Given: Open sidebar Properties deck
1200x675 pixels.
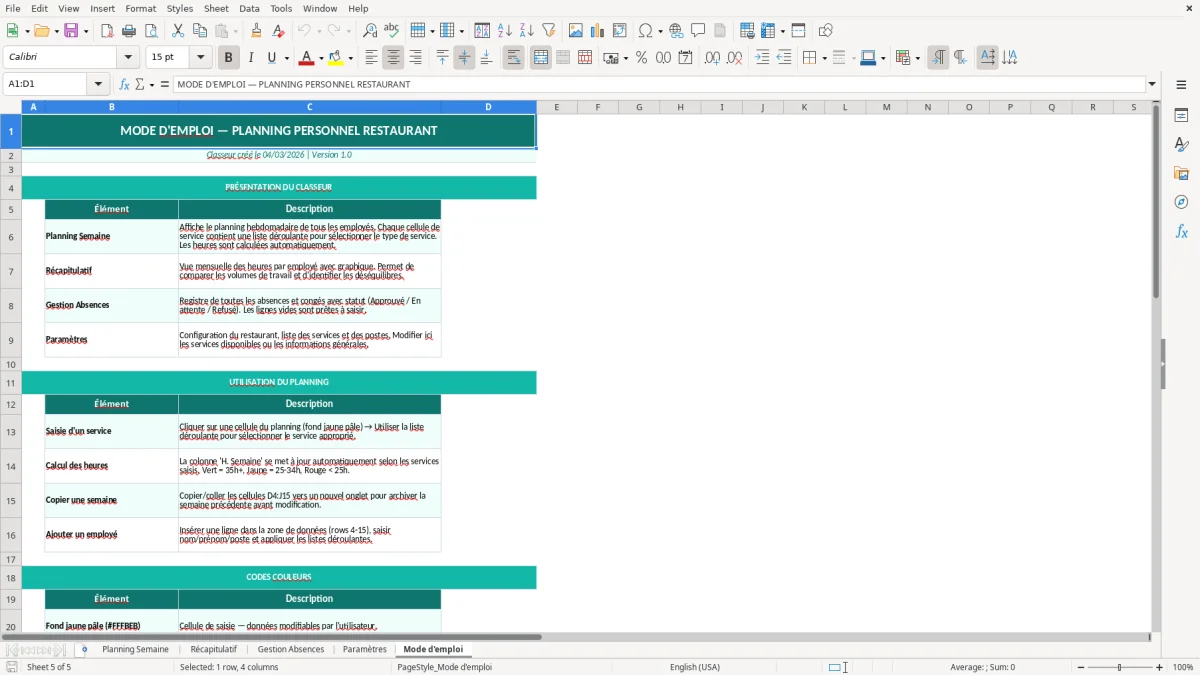Looking at the screenshot, I should pos(1181,115).
